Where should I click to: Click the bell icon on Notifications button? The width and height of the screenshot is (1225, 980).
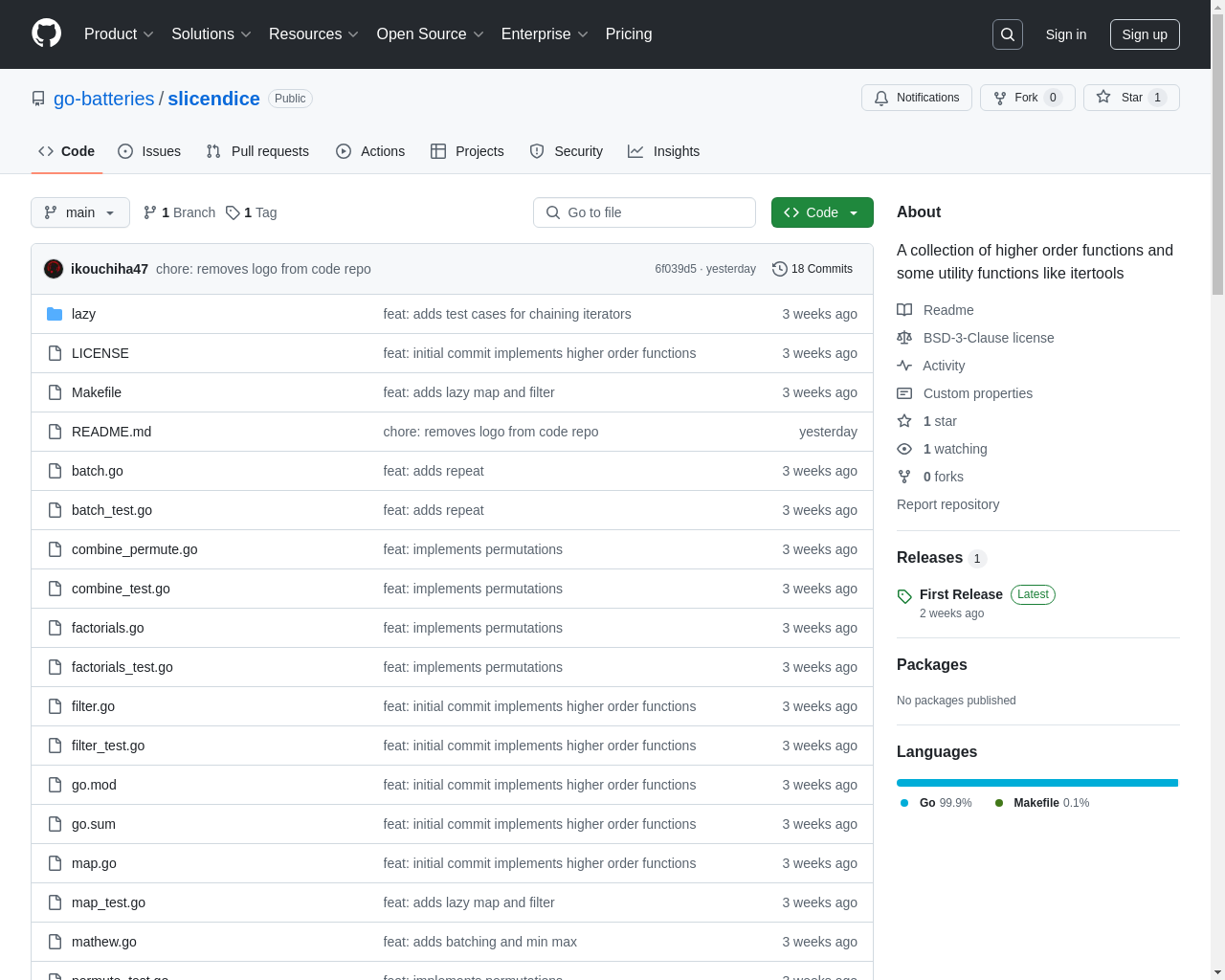tap(881, 98)
